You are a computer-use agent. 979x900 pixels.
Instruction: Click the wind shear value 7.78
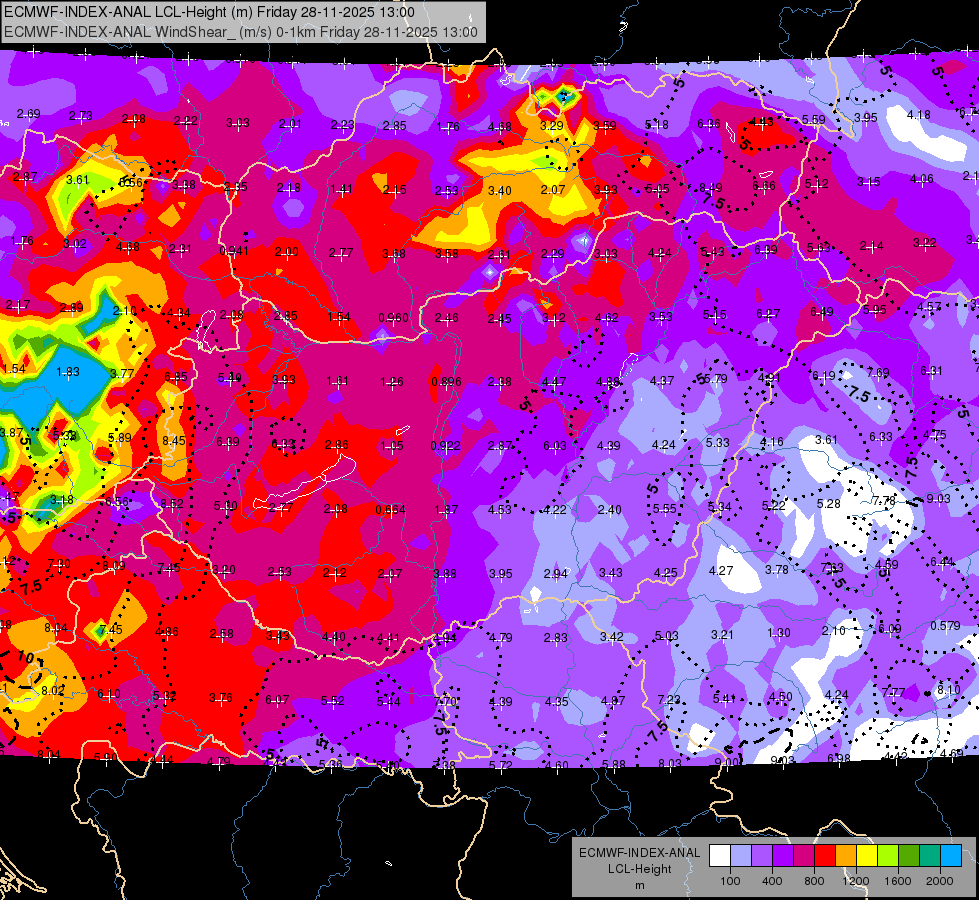(x=884, y=501)
